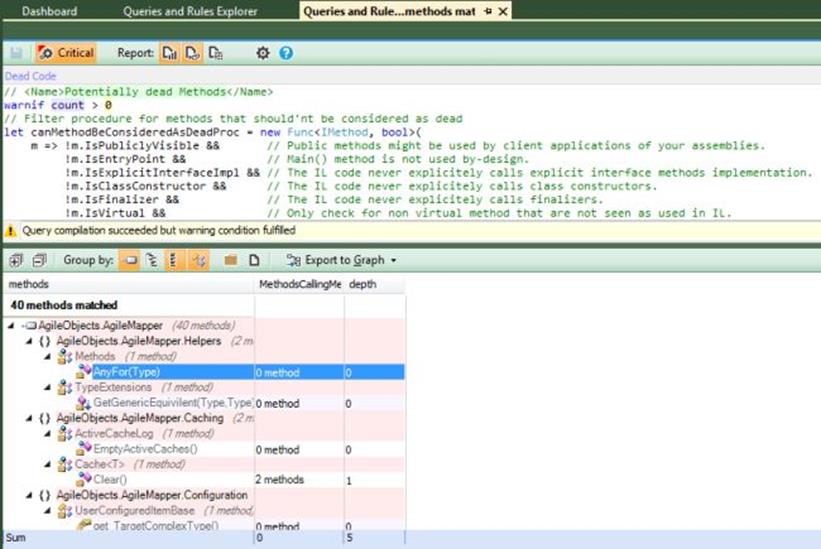The width and height of the screenshot is (821, 549).
Task: Collapse the ActiveCacheLog class node
Action: pos(48,433)
